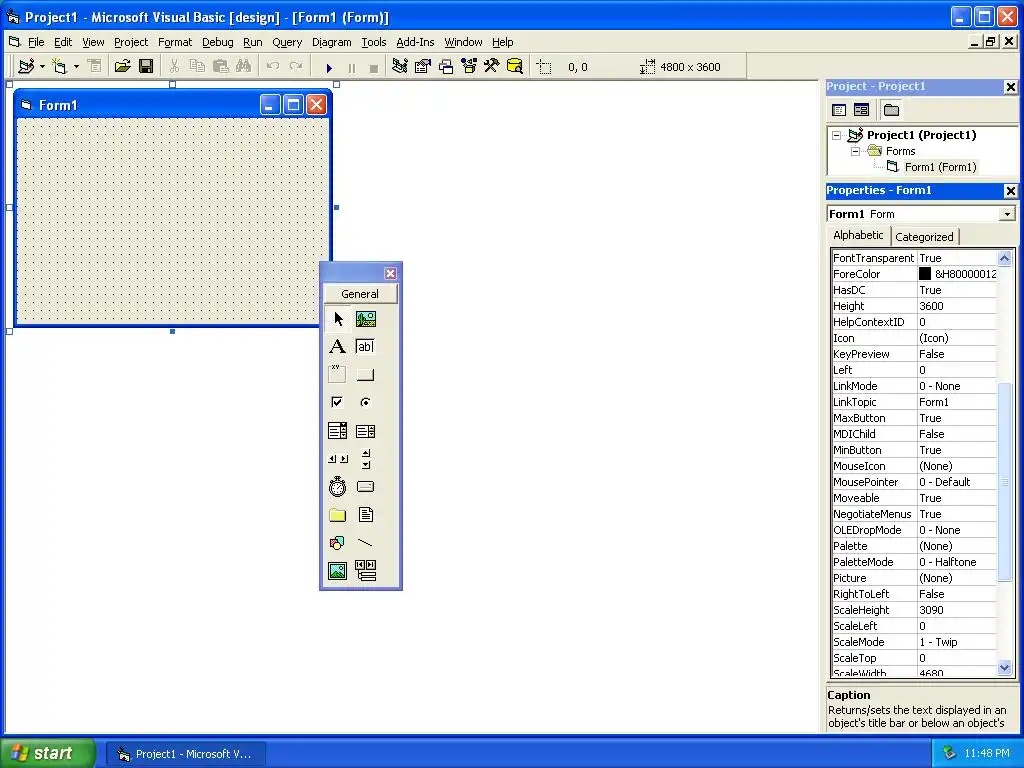Select the PictureBox tool in the toolbox
This screenshot has width=1024, height=768.
366,319
